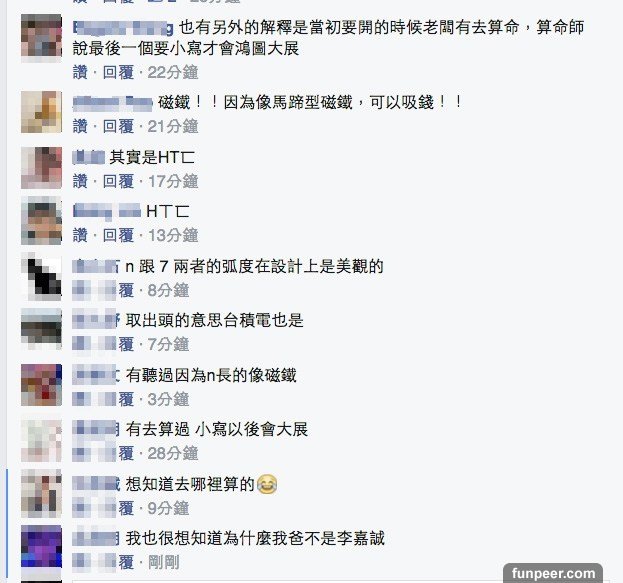The height and width of the screenshot is (583, 623).
Task: Open avatar of the 13分鐘 HTC commenter
Action: (41, 222)
